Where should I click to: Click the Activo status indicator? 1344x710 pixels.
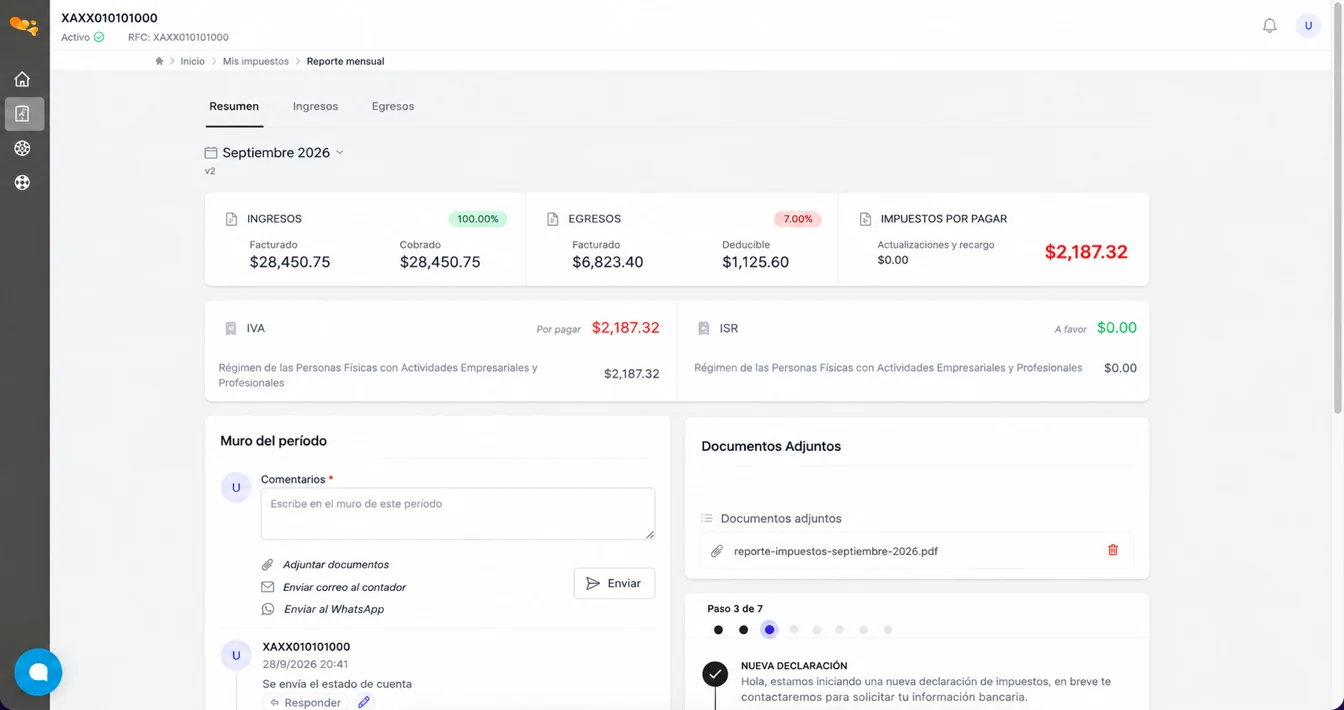tap(83, 37)
